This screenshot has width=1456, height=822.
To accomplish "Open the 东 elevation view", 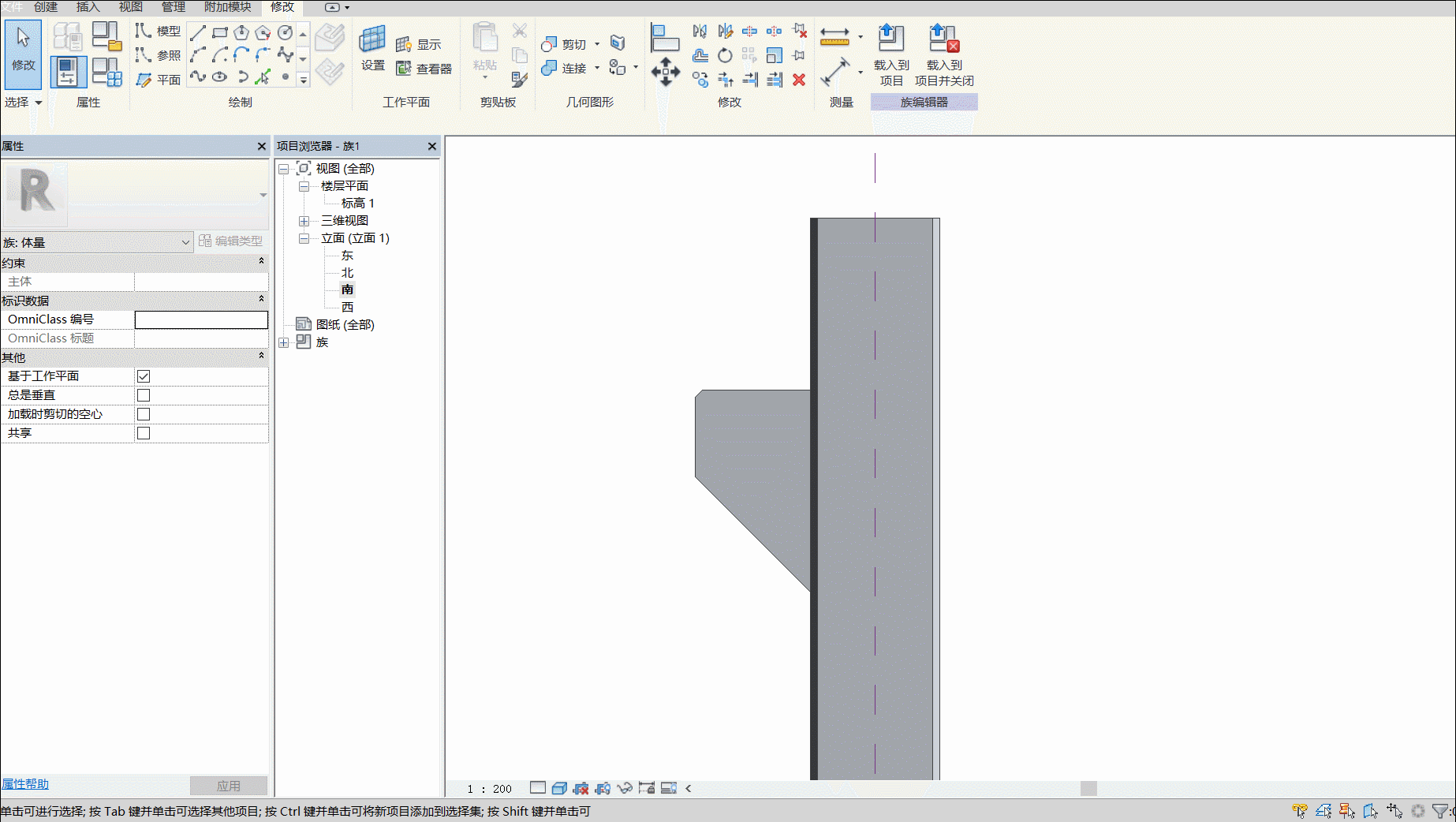I will coord(347,256).
